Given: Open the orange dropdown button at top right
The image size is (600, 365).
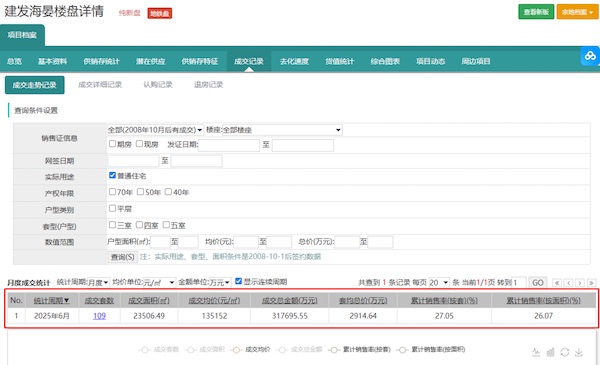Looking at the screenshot, I should pyautogui.click(x=577, y=12).
